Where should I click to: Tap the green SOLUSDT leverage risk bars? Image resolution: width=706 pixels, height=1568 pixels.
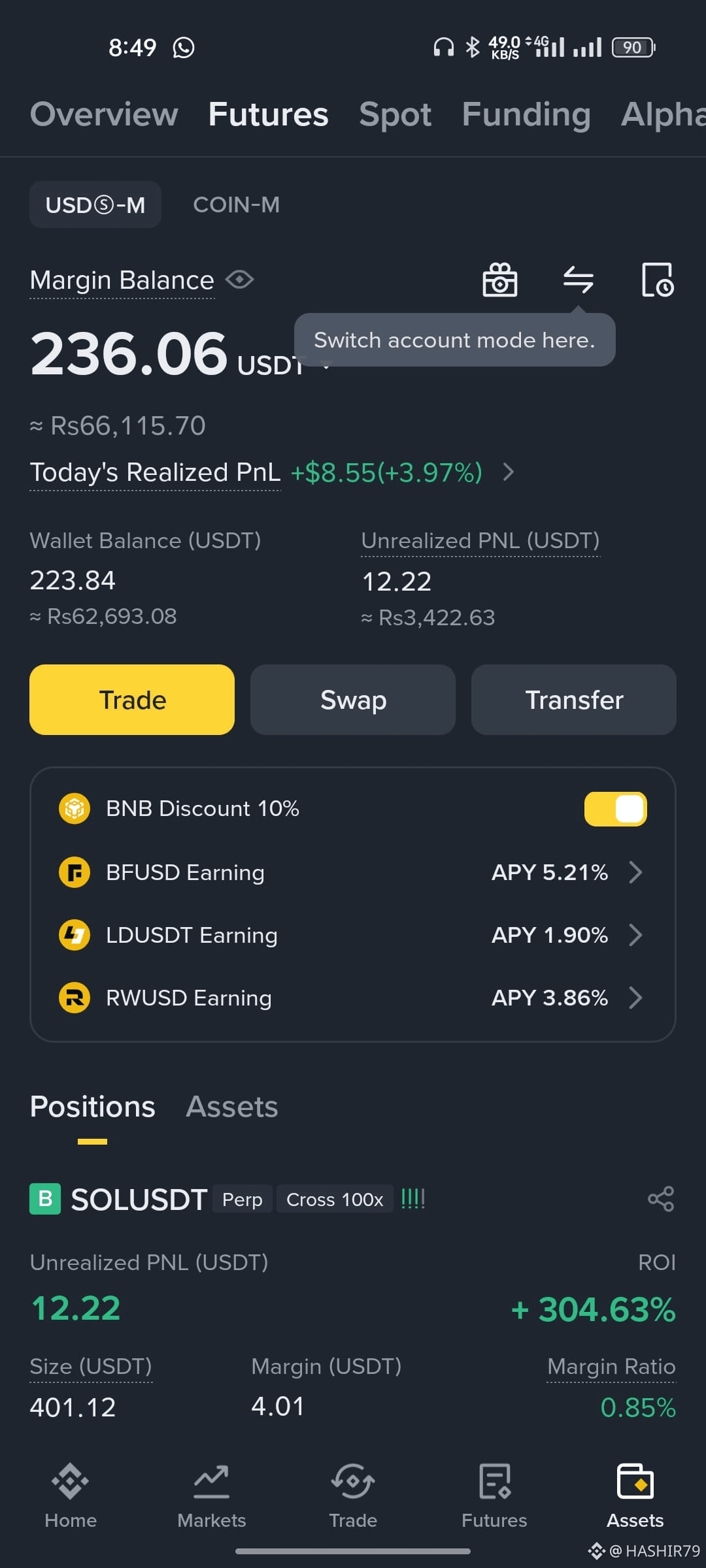tap(412, 1199)
